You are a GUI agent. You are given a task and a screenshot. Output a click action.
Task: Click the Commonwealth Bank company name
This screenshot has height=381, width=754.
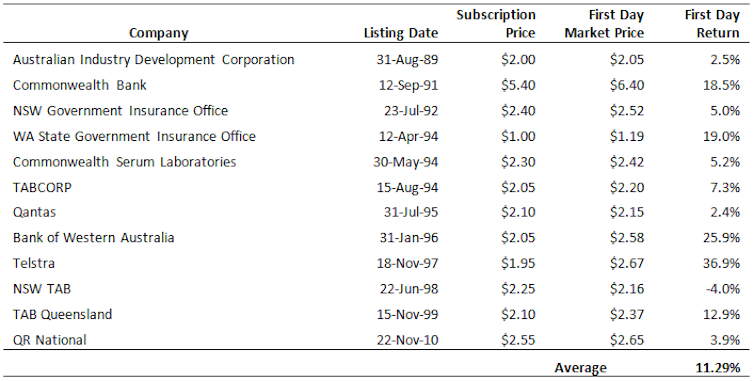(79, 85)
